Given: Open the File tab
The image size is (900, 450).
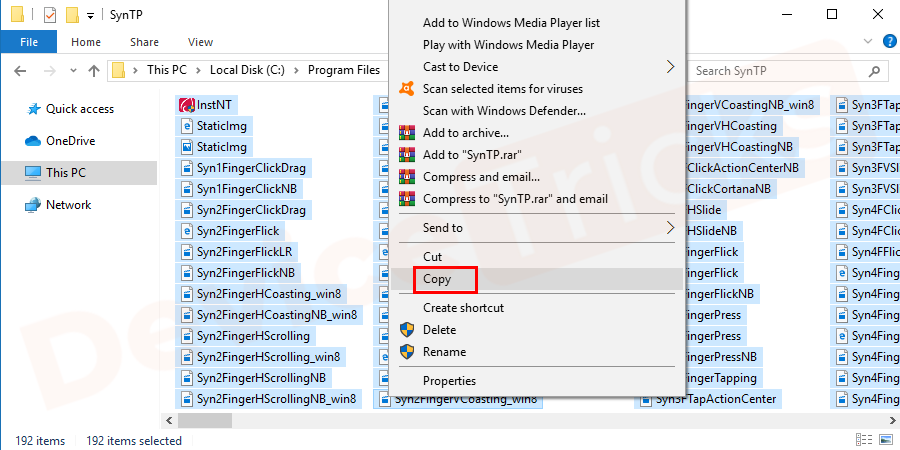Looking at the screenshot, I should [29, 42].
